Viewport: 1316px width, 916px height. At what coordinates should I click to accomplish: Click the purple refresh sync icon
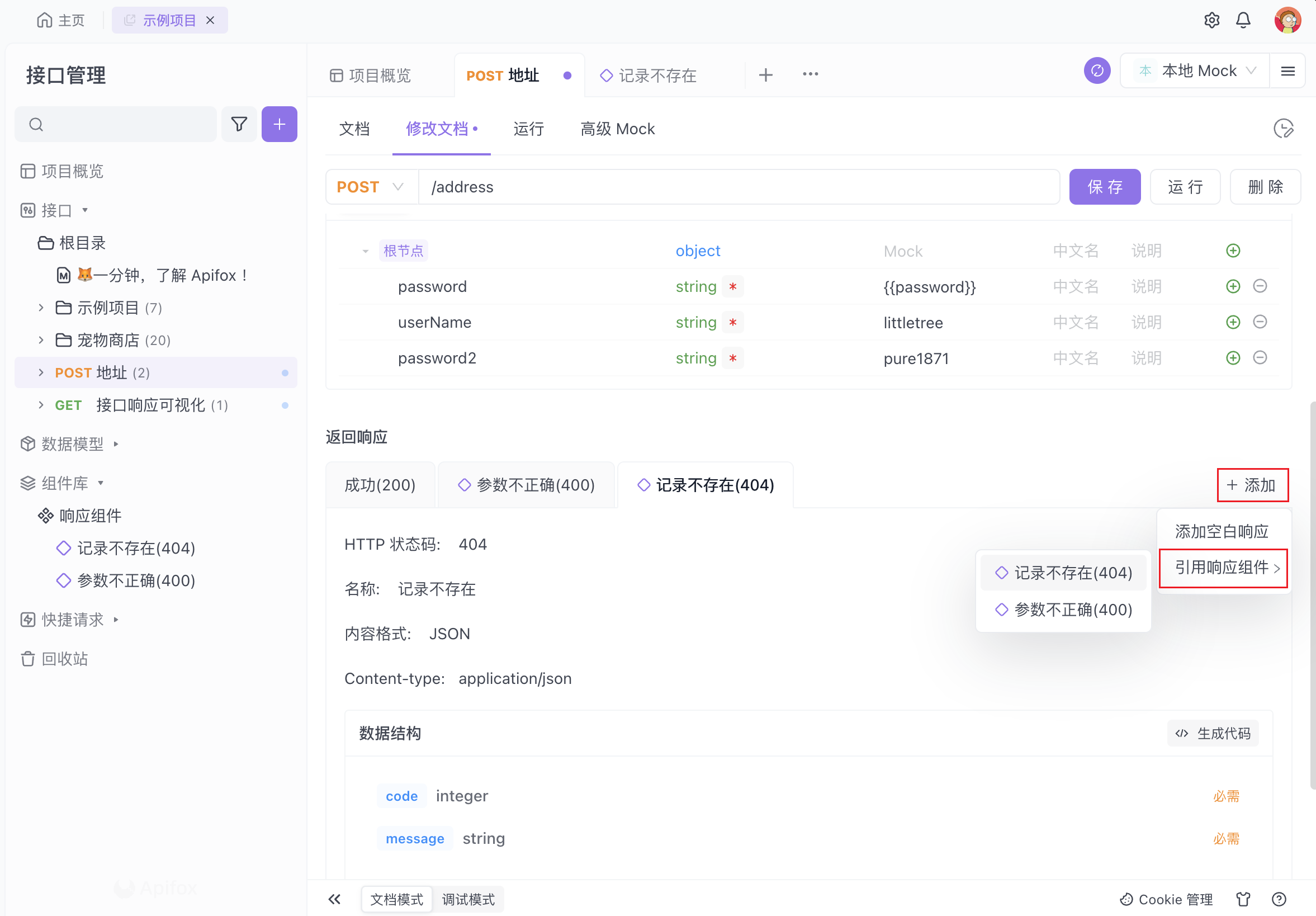tap(1096, 71)
